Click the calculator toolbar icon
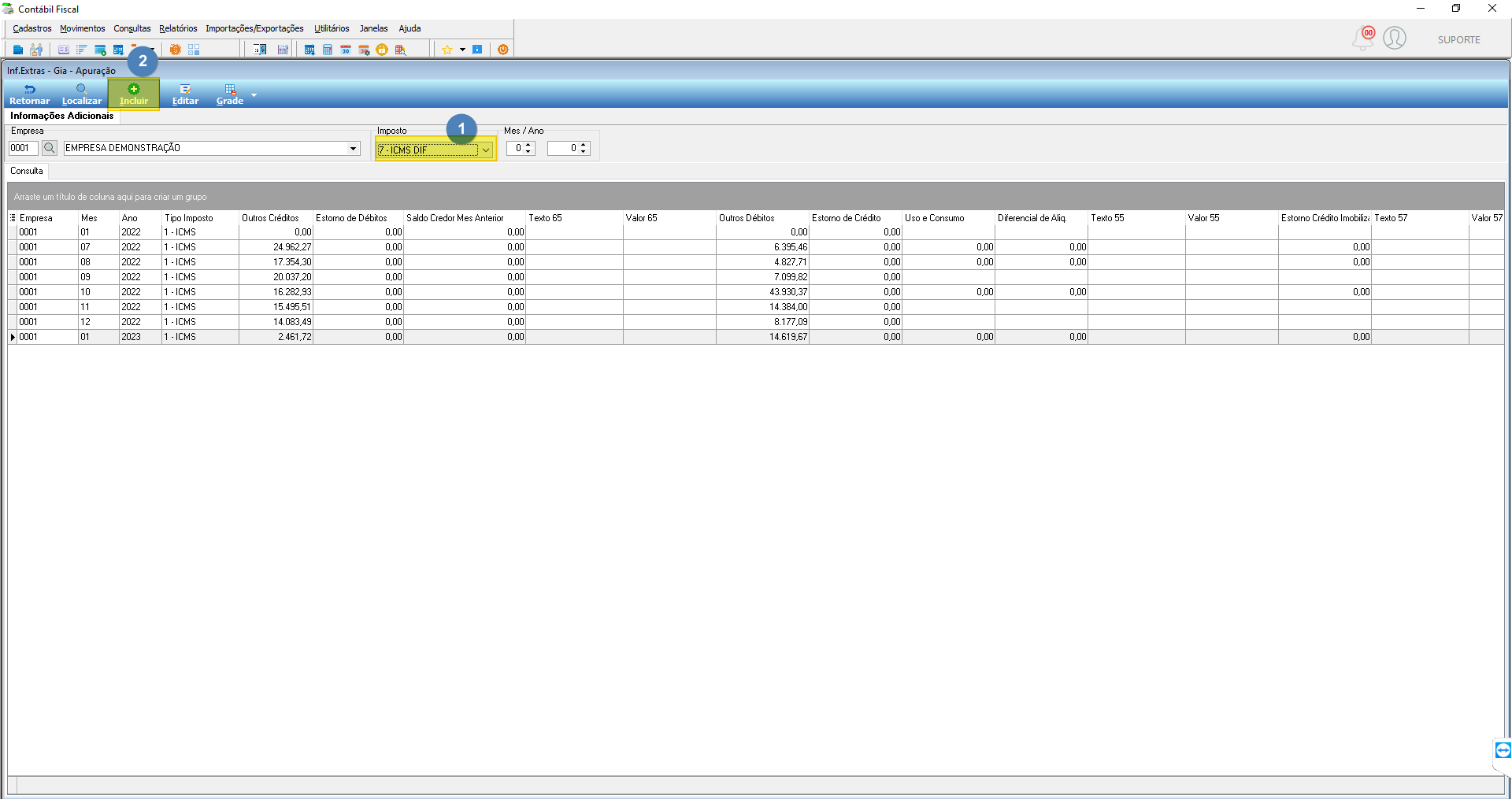The image size is (1512, 799). pos(328,50)
